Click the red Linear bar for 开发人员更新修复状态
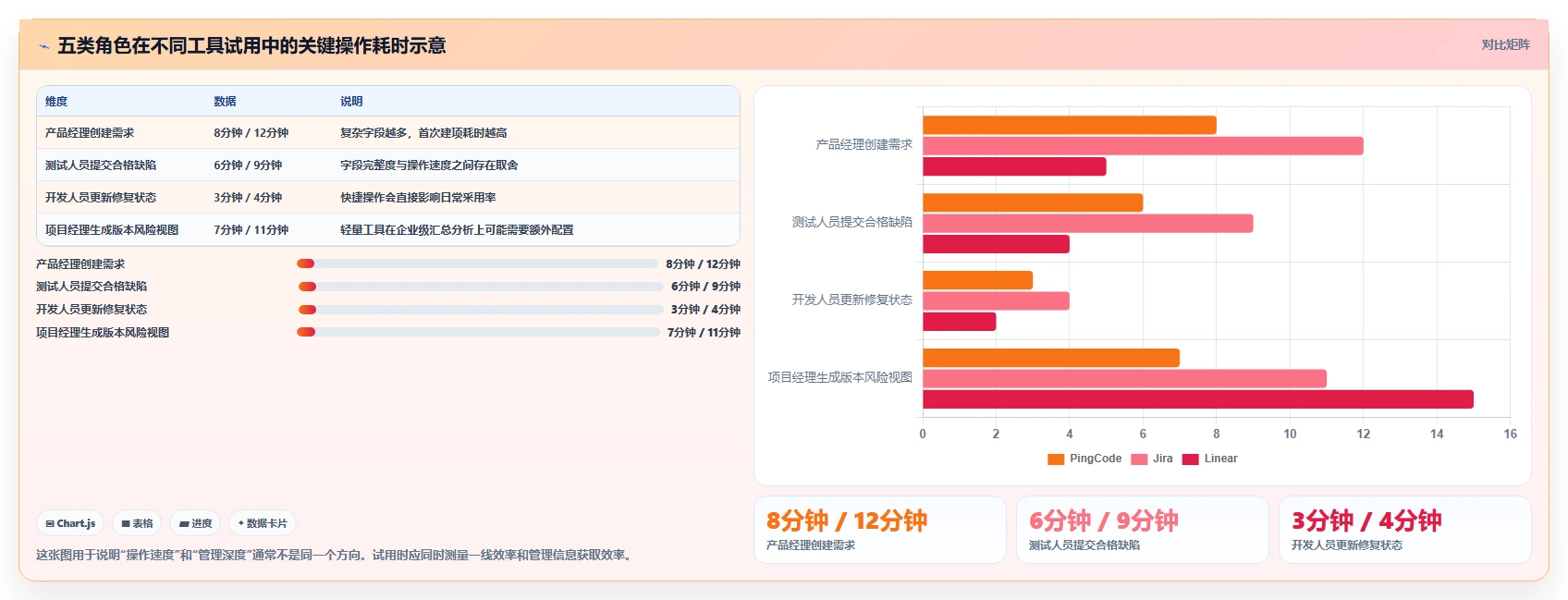 960,322
